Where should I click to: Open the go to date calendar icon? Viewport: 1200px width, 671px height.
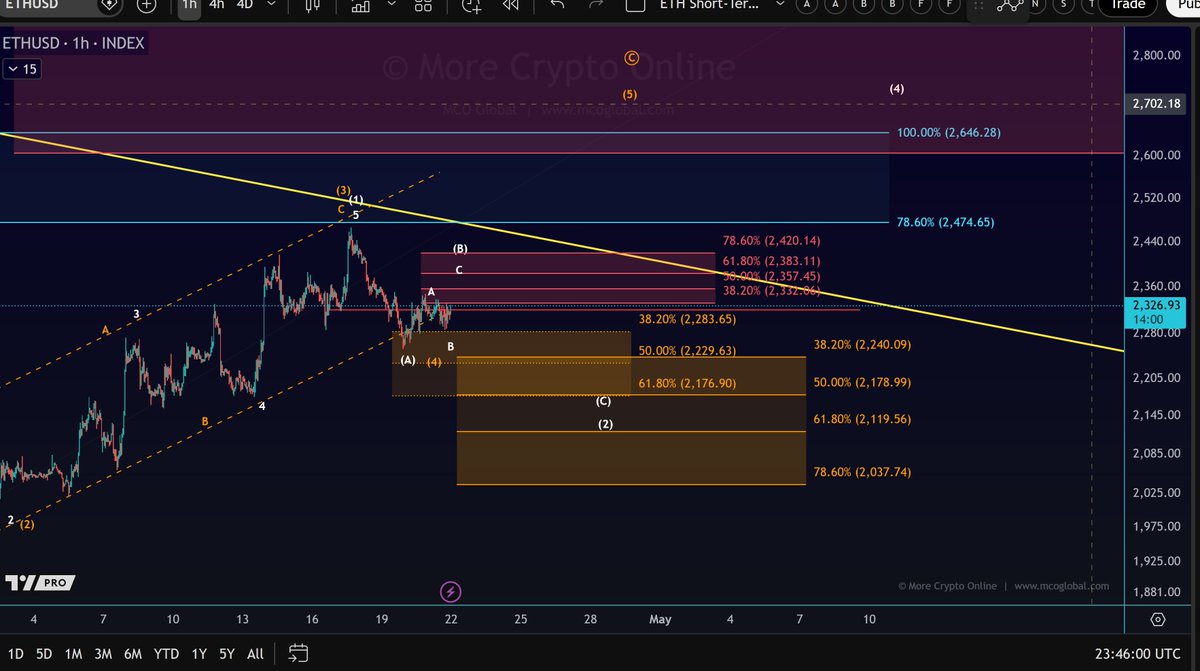[297, 654]
